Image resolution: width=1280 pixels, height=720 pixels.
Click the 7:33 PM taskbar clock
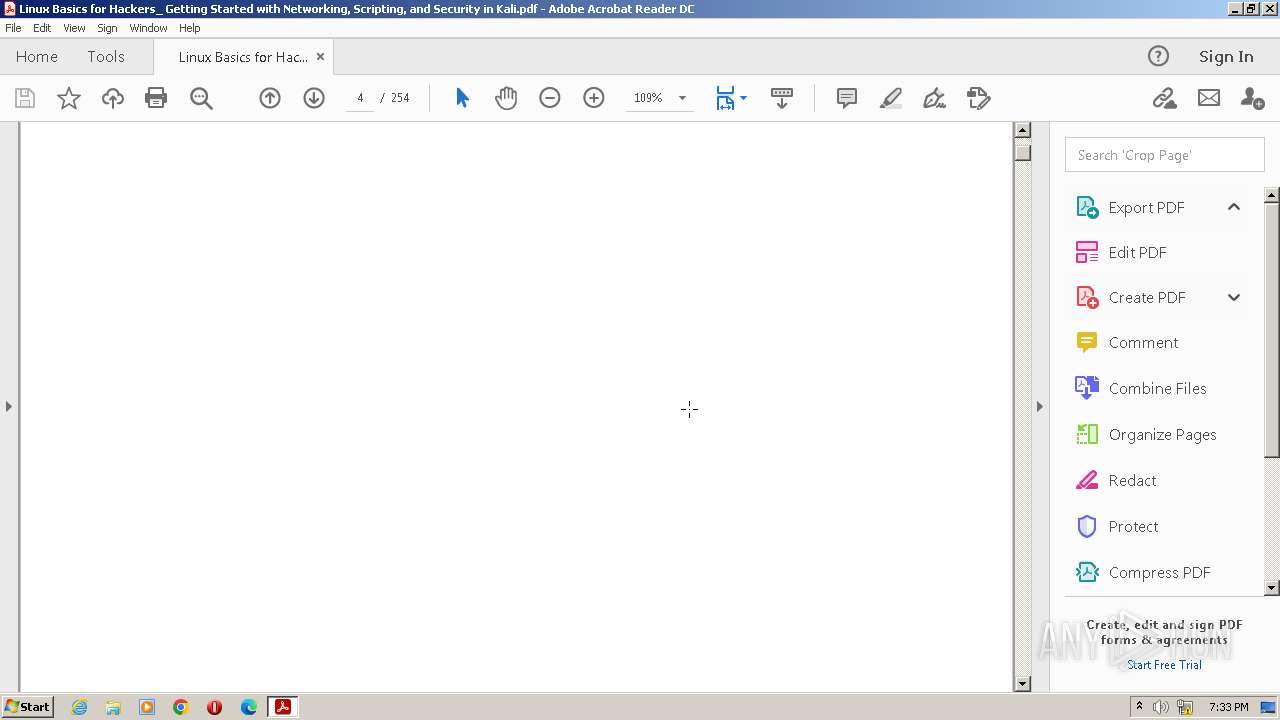(x=1228, y=707)
